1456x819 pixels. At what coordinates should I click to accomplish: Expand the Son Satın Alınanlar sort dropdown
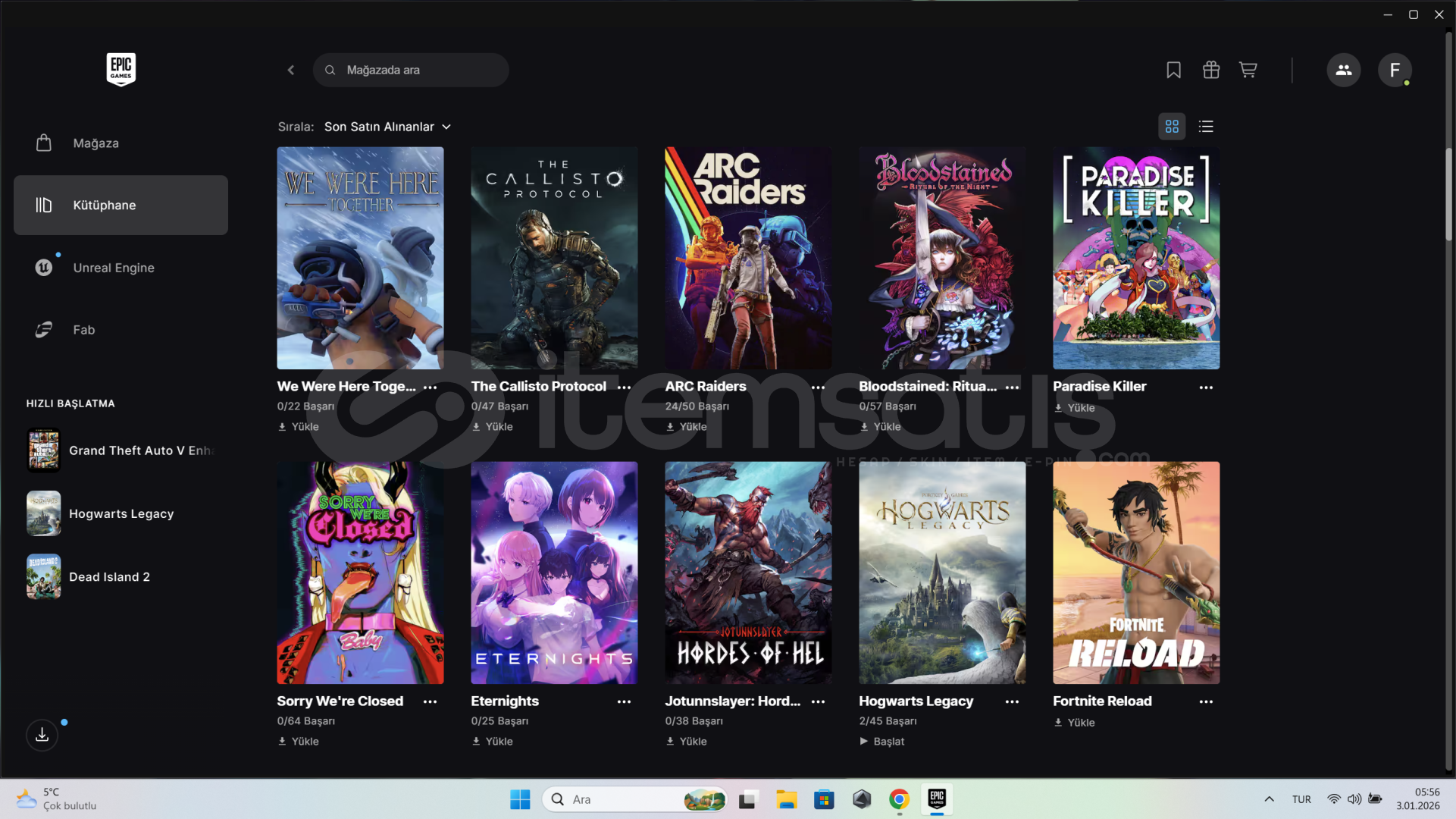[x=387, y=127]
